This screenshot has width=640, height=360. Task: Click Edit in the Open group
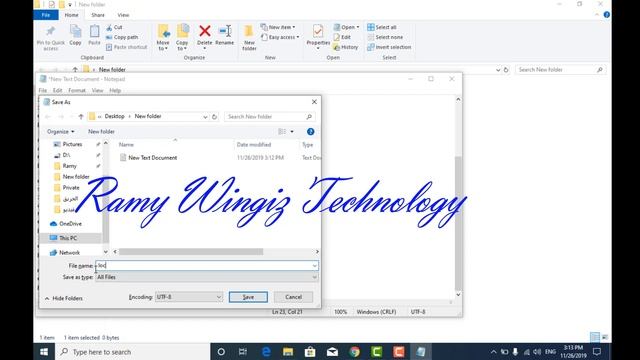coord(342,37)
